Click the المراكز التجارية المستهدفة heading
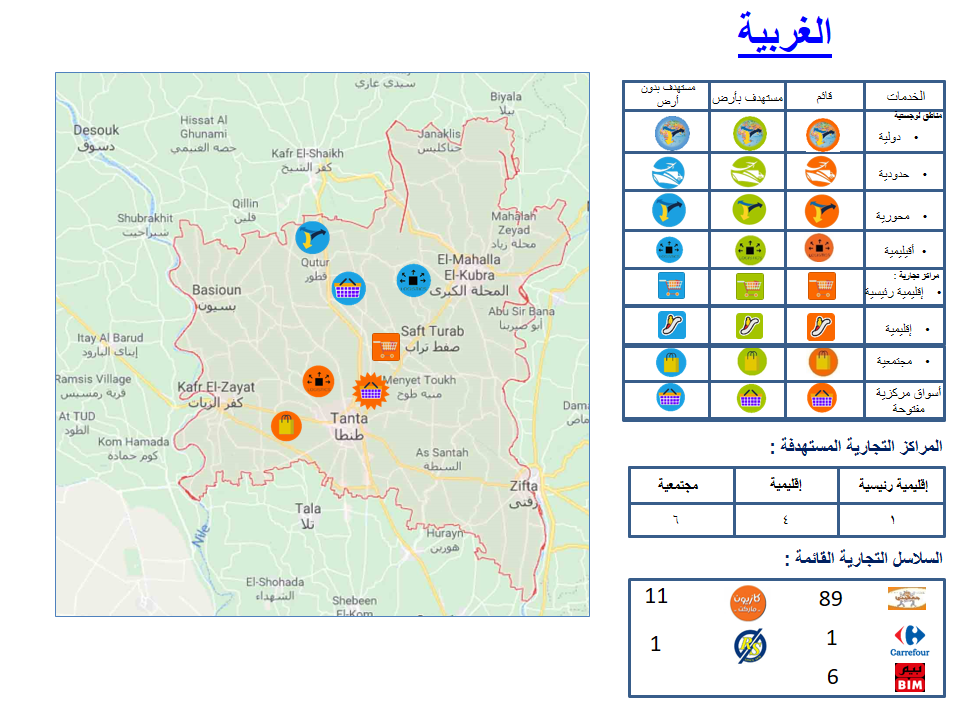Viewport: 960px width, 720px height. pyautogui.click(x=856, y=446)
